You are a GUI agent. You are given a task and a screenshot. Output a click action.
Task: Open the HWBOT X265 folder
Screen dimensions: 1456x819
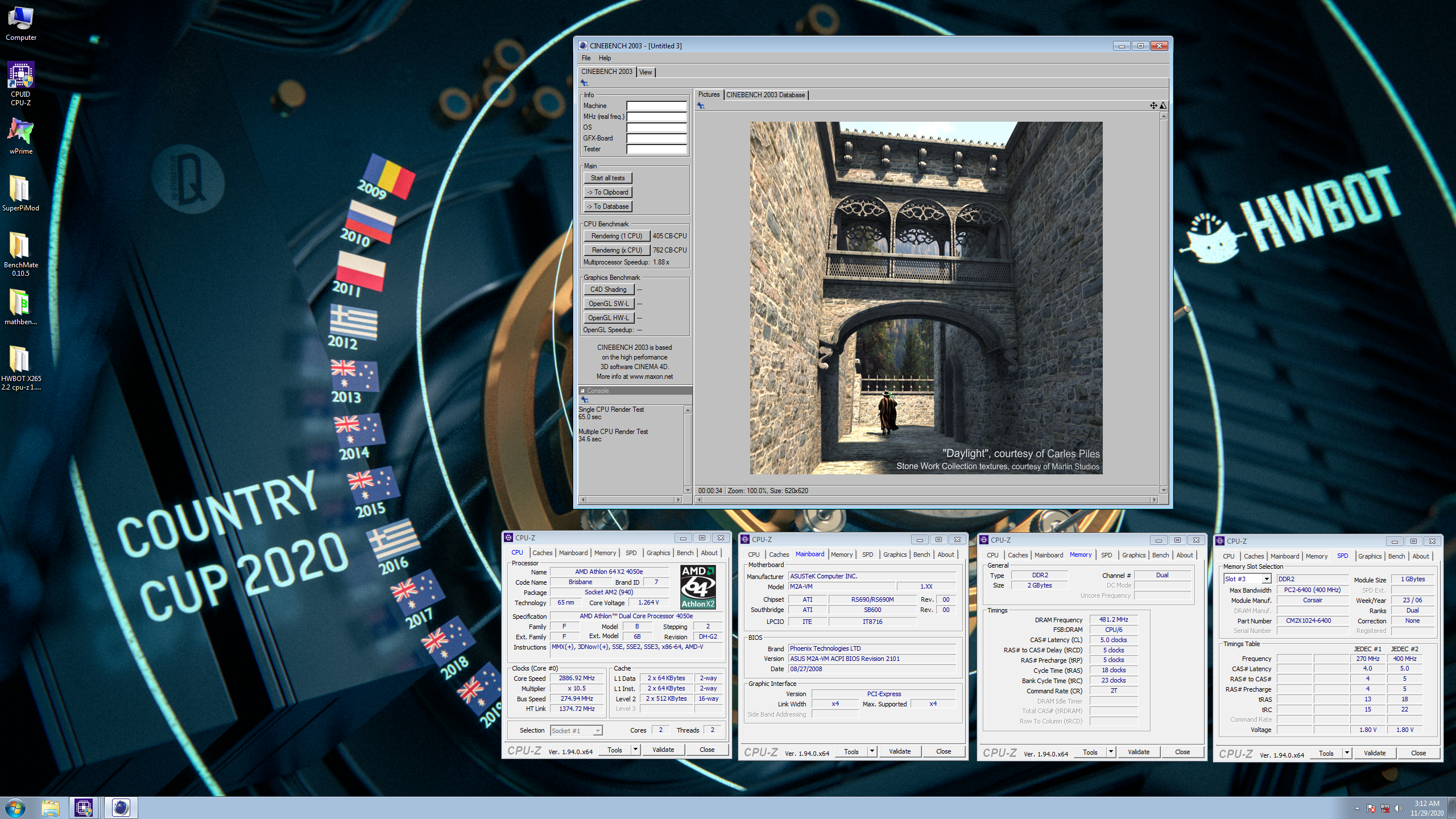pyautogui.click(x=21, y=368)
